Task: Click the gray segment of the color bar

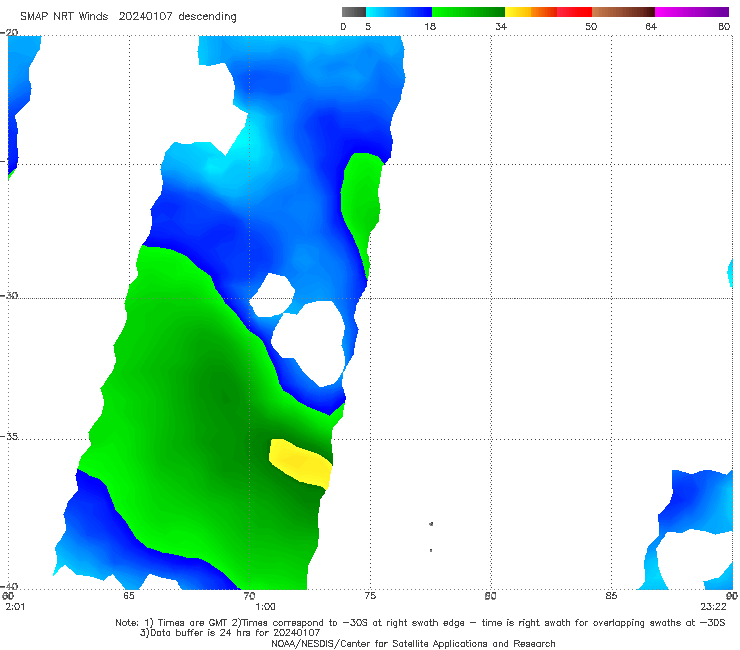Action: 354,12
